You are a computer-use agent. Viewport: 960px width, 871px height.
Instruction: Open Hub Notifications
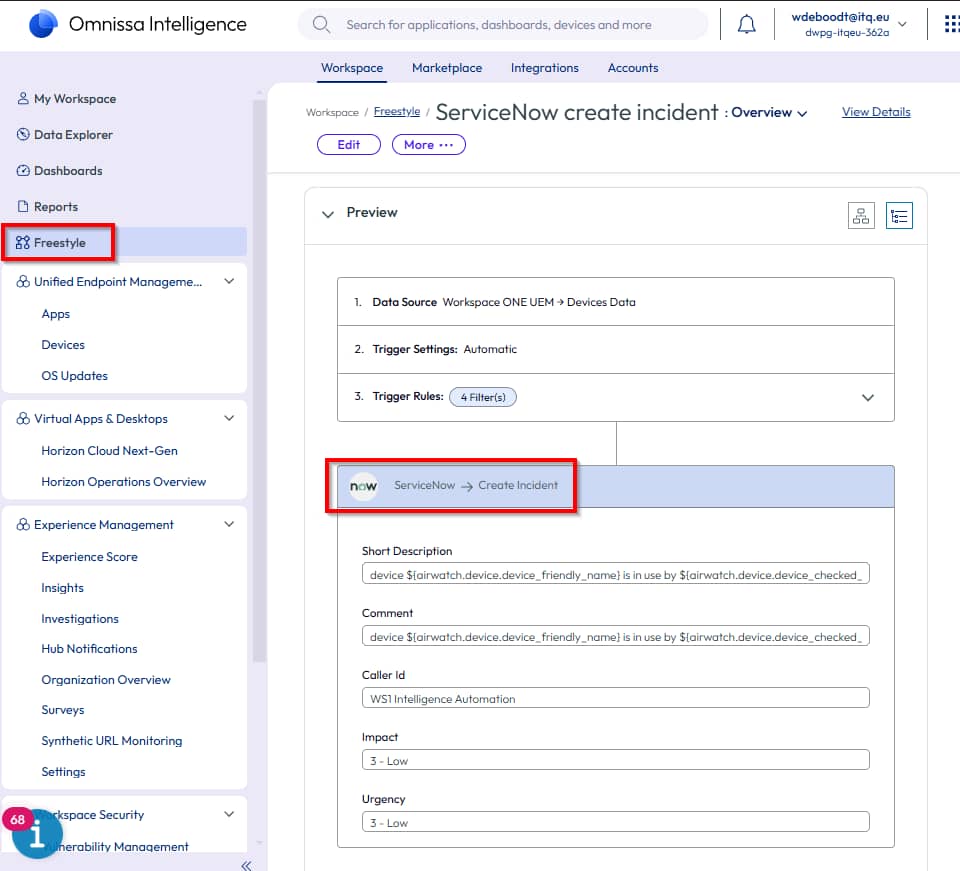[89, 649]
